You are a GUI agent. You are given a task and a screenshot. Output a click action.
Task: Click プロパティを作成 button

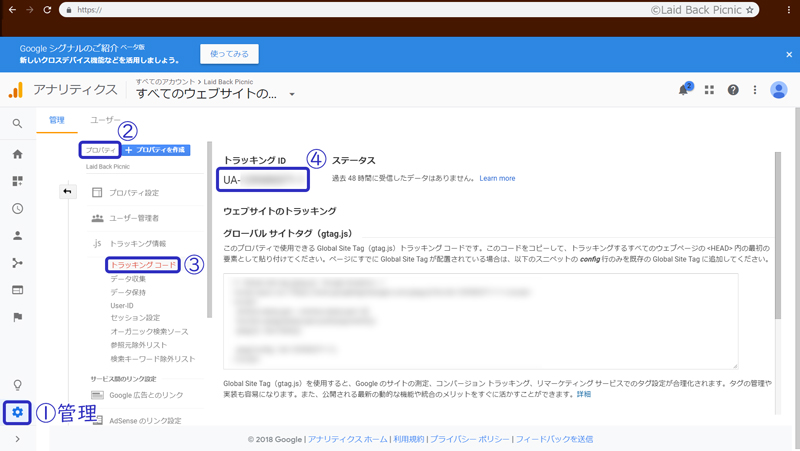156,150
